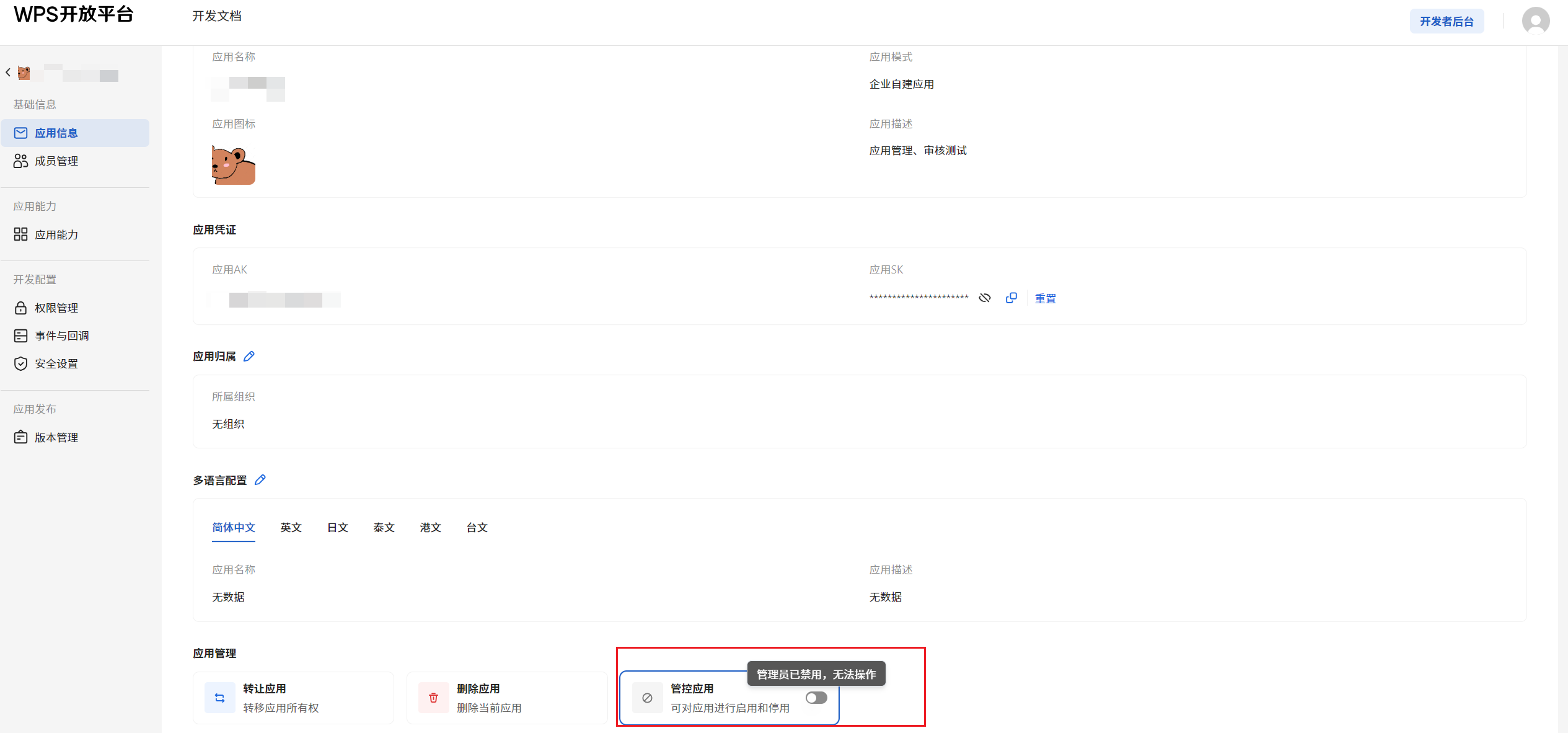Open 安全设置 page

[x=56, y=363]
